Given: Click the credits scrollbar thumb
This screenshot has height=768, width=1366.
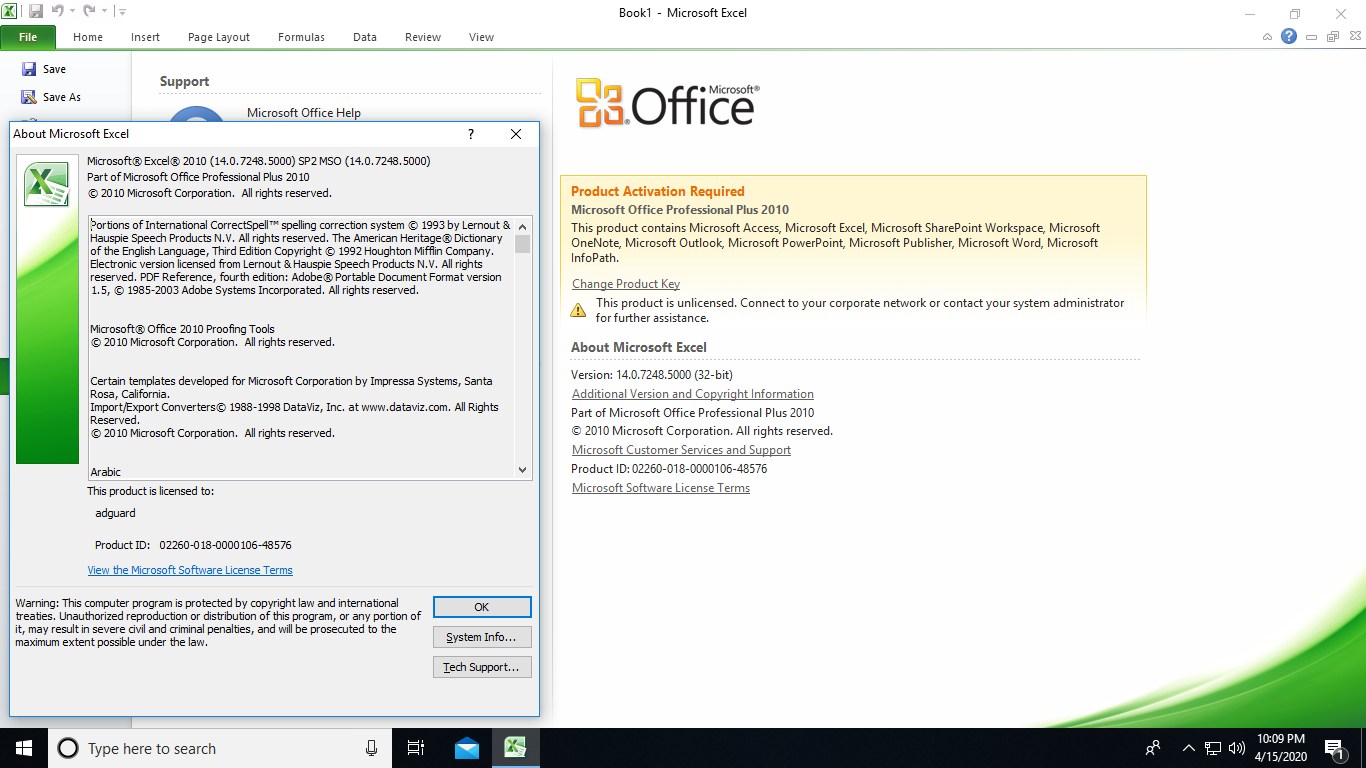Looking at the screenshot, I should pyautogui.click(x=523, y=244).
